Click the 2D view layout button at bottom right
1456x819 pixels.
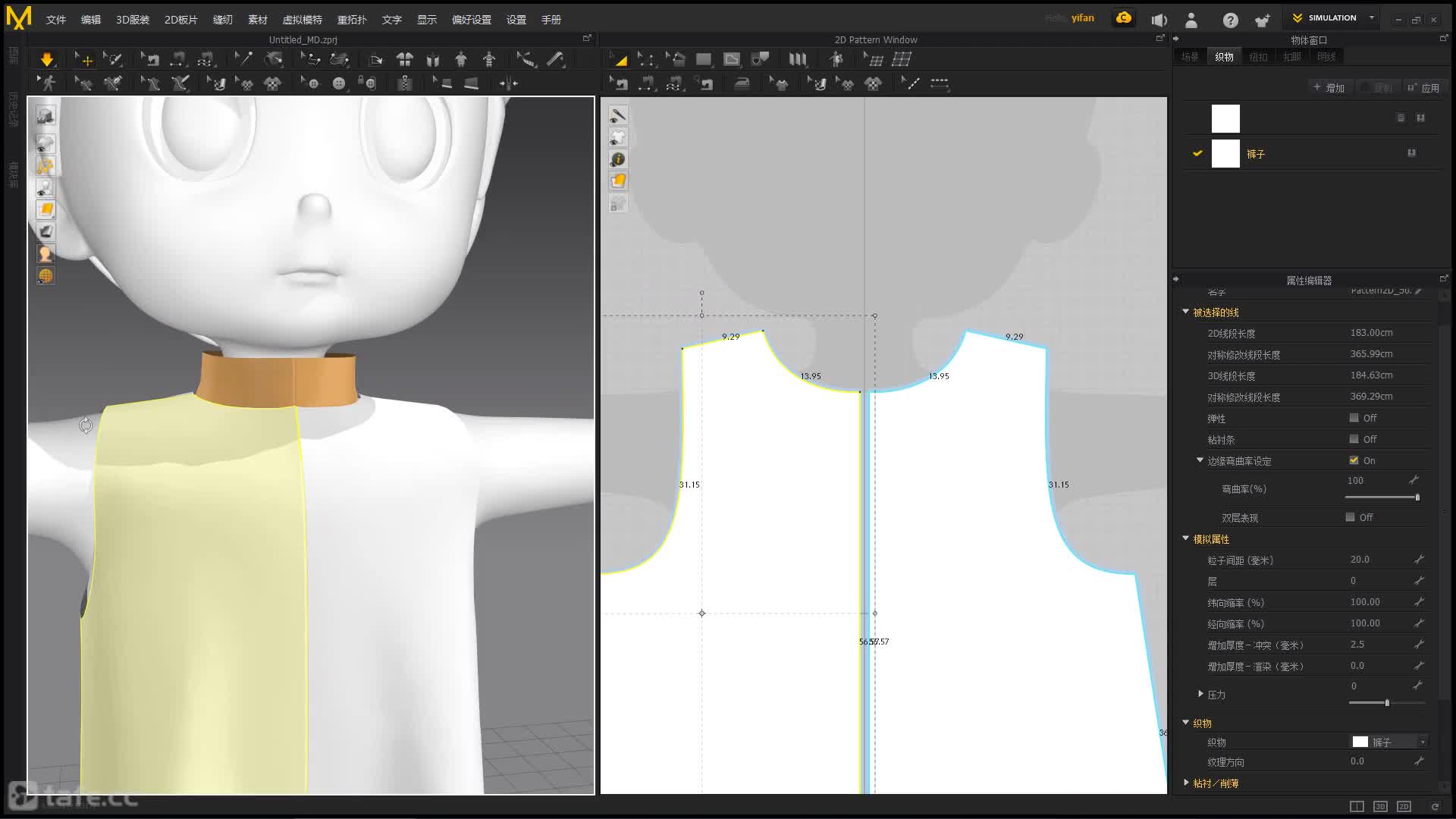(1404, 806)
